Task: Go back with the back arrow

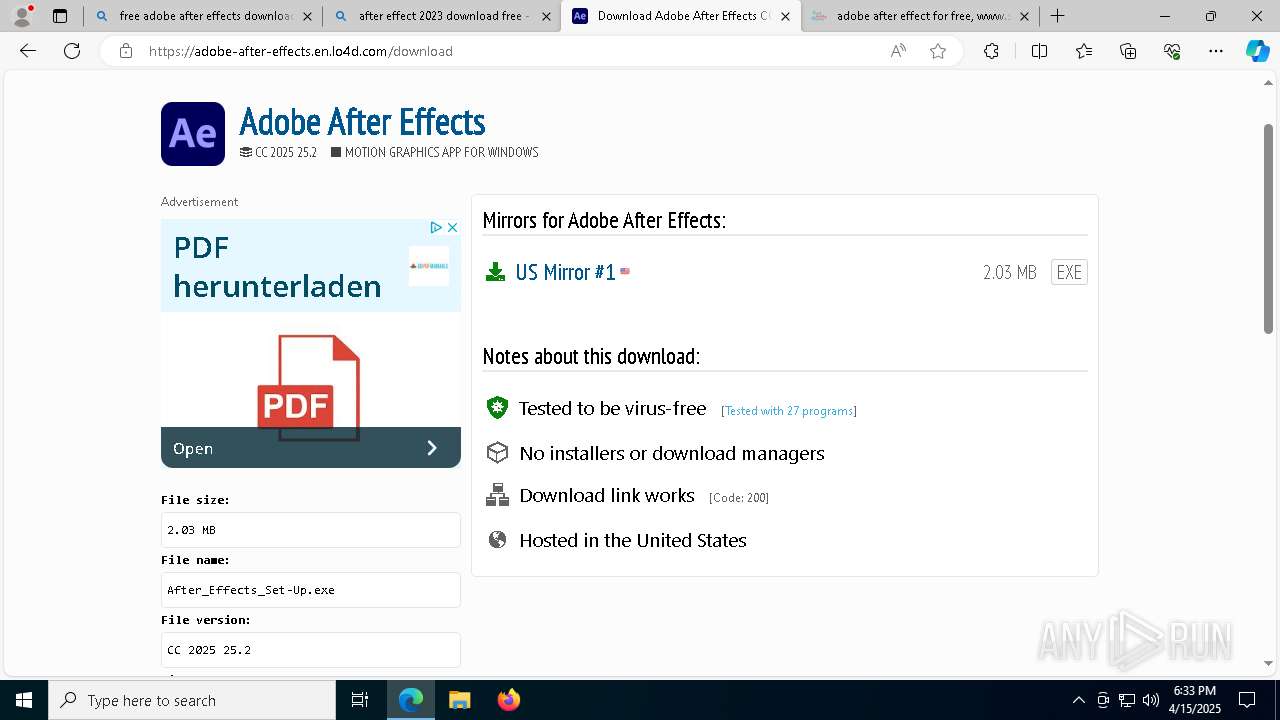Action: [x=28, y=51]
